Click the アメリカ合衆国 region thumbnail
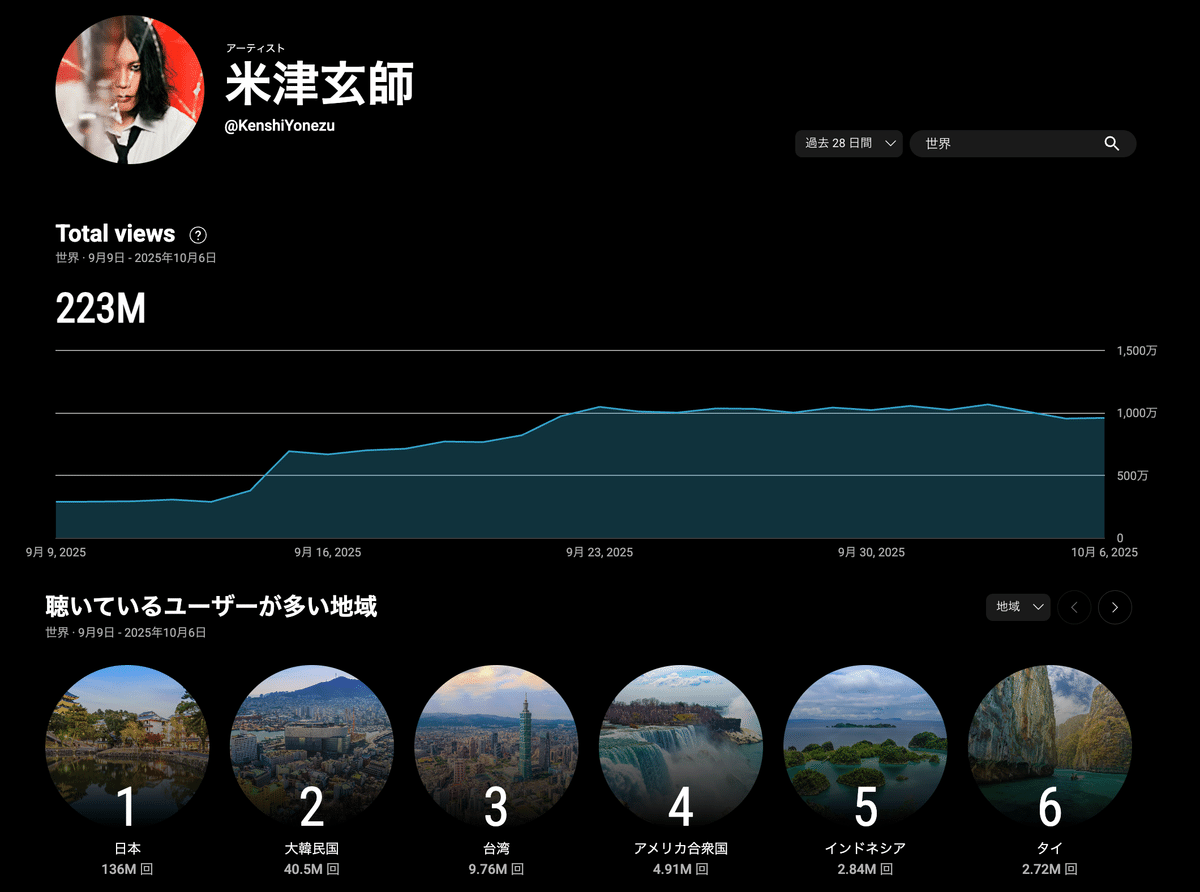The image size is (1200, 892). click(x=681, y=746)
